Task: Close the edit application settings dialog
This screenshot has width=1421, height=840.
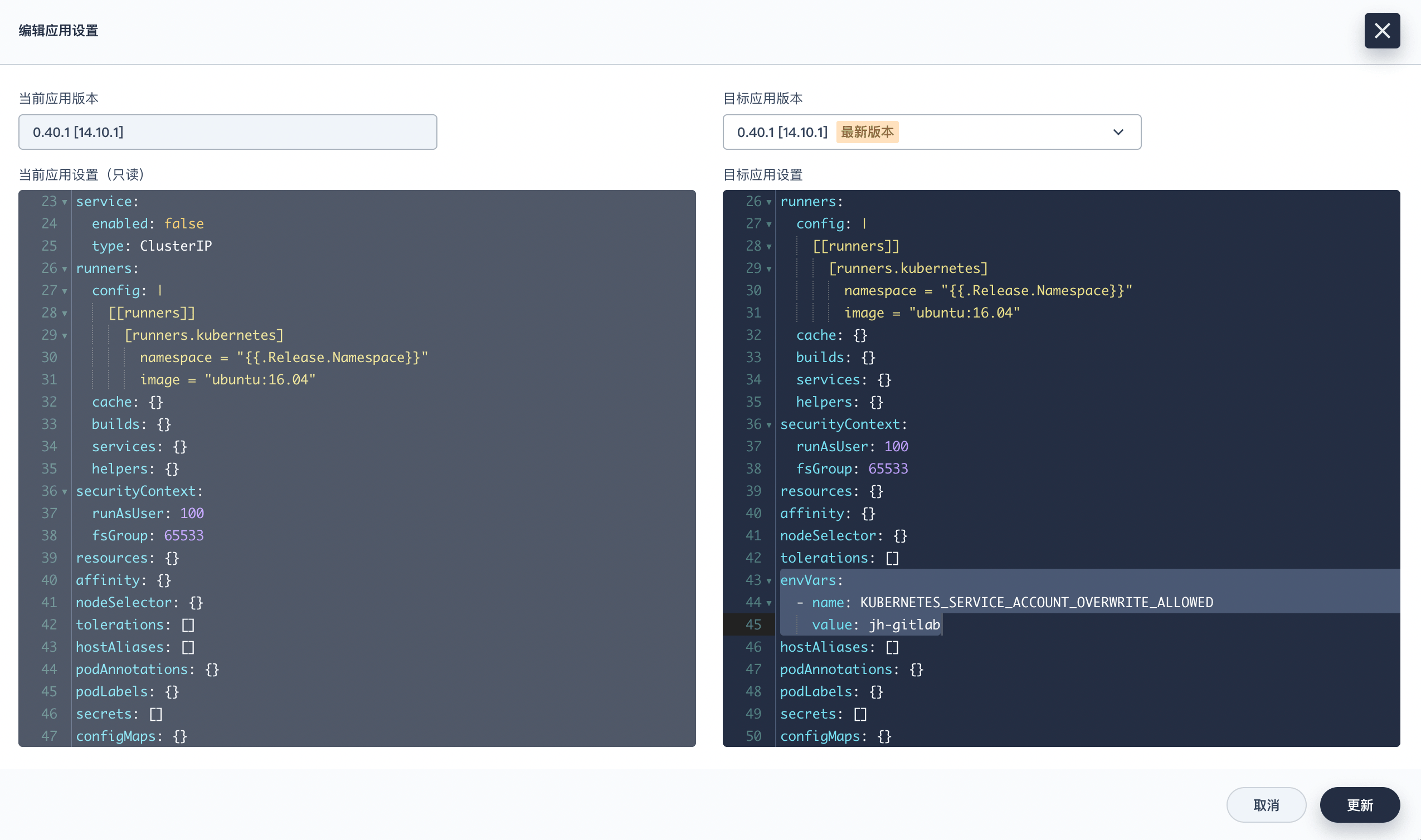Action: pyautogui.click(x=1381, y=31)
